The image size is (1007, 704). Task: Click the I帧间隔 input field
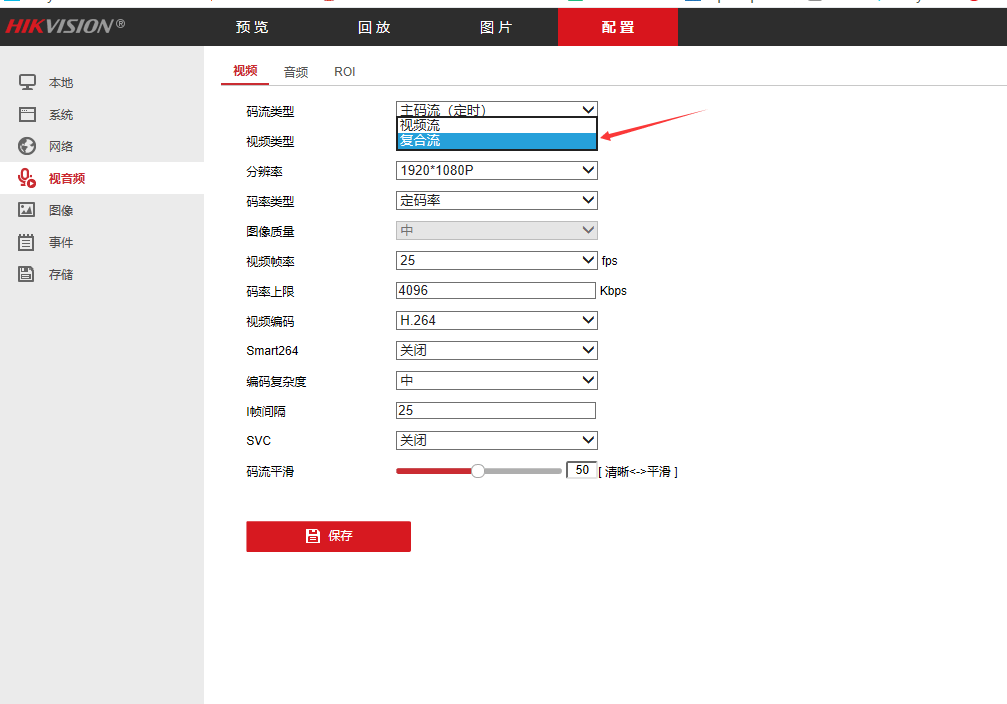point(495,410)
